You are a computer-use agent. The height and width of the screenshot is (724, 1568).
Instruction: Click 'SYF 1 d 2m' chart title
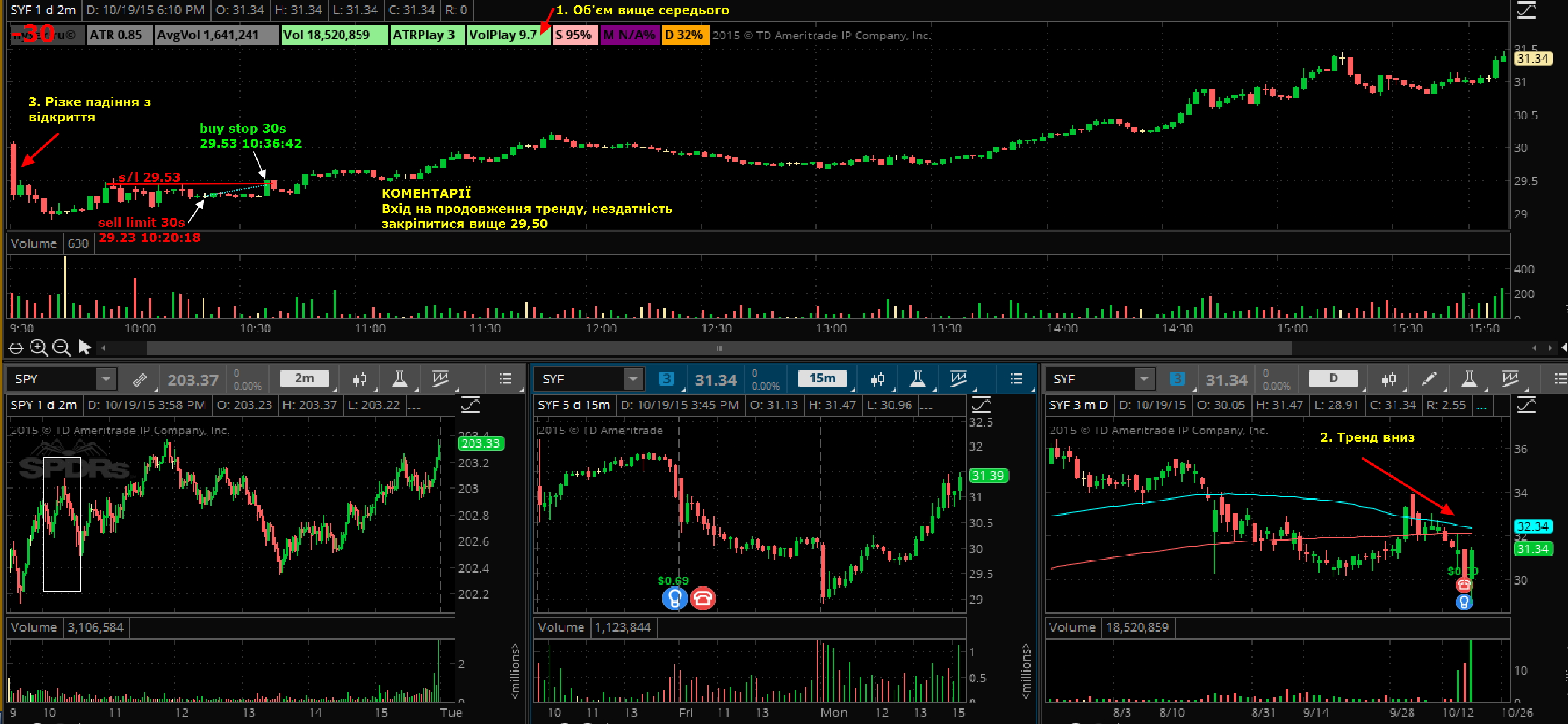[43, 10]
